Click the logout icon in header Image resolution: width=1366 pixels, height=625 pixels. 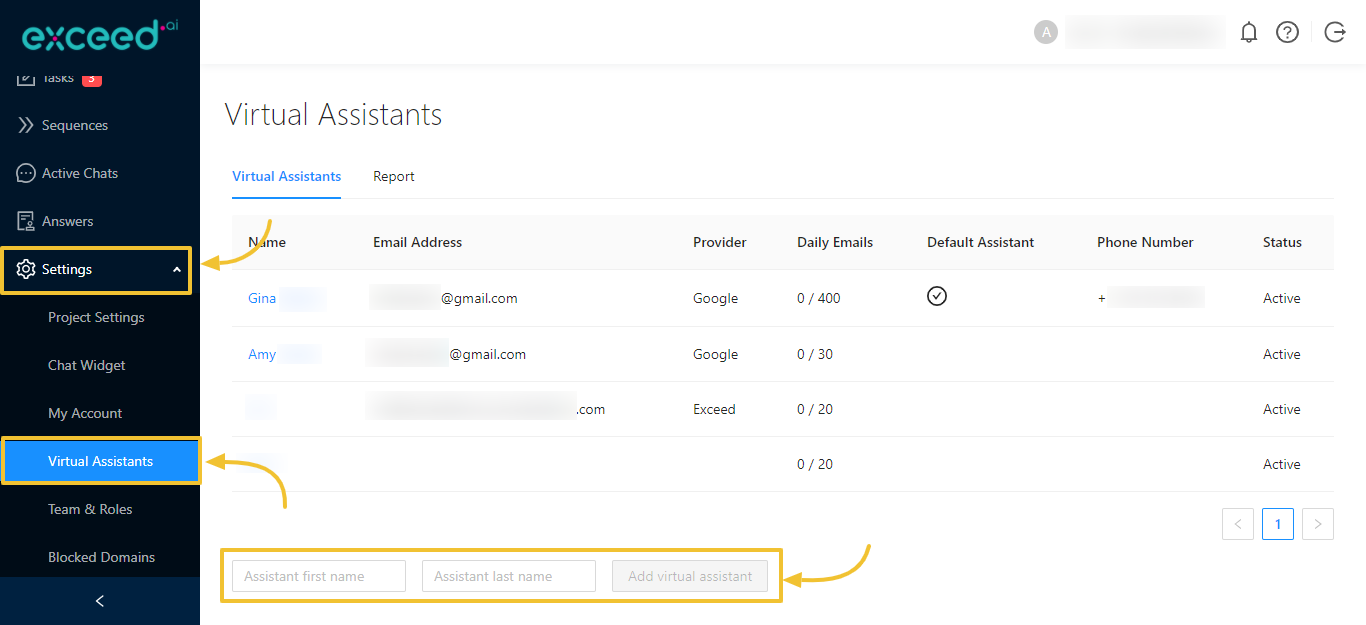click(x=1334, y=32)
